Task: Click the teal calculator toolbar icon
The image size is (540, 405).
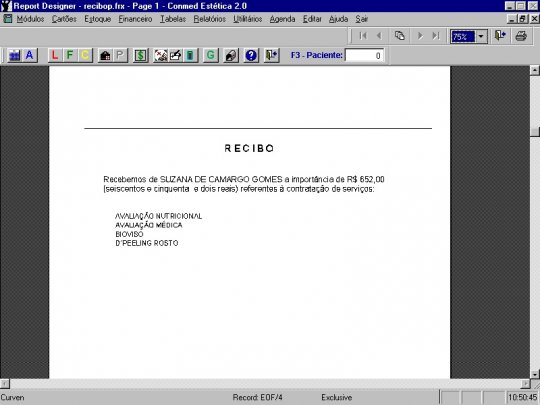Action: coord(190,55)
